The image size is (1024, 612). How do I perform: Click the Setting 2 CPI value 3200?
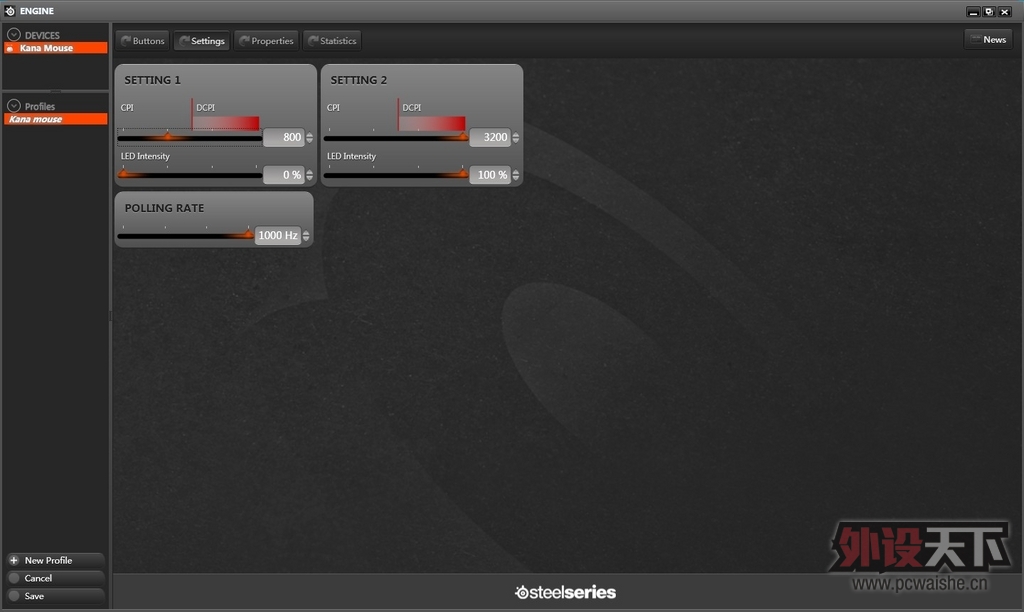tap(490, 137)
